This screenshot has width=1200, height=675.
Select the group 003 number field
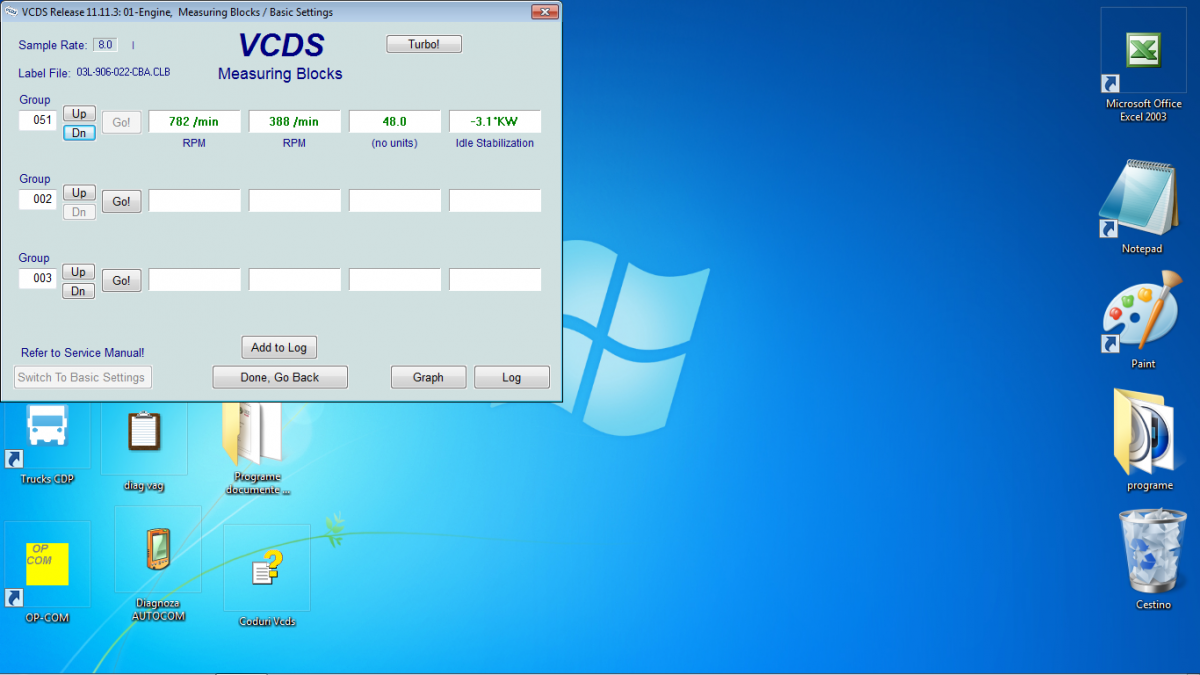point(39,278)
